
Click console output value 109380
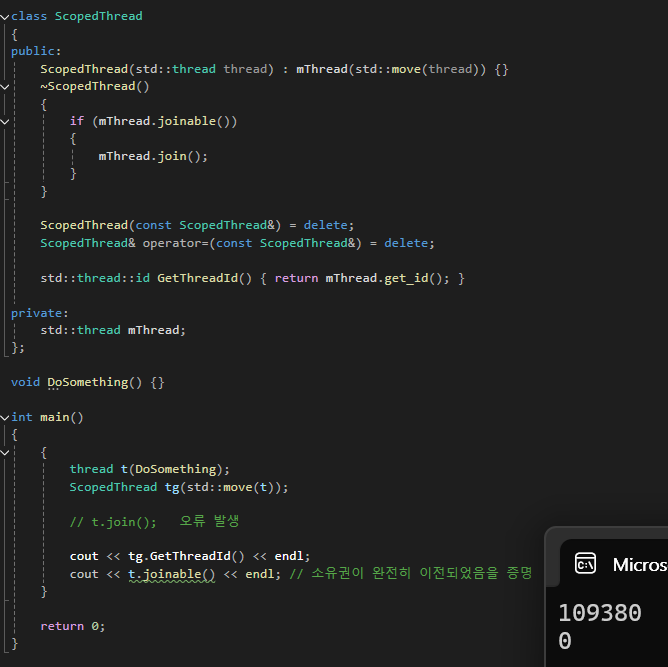coord(600,613)
